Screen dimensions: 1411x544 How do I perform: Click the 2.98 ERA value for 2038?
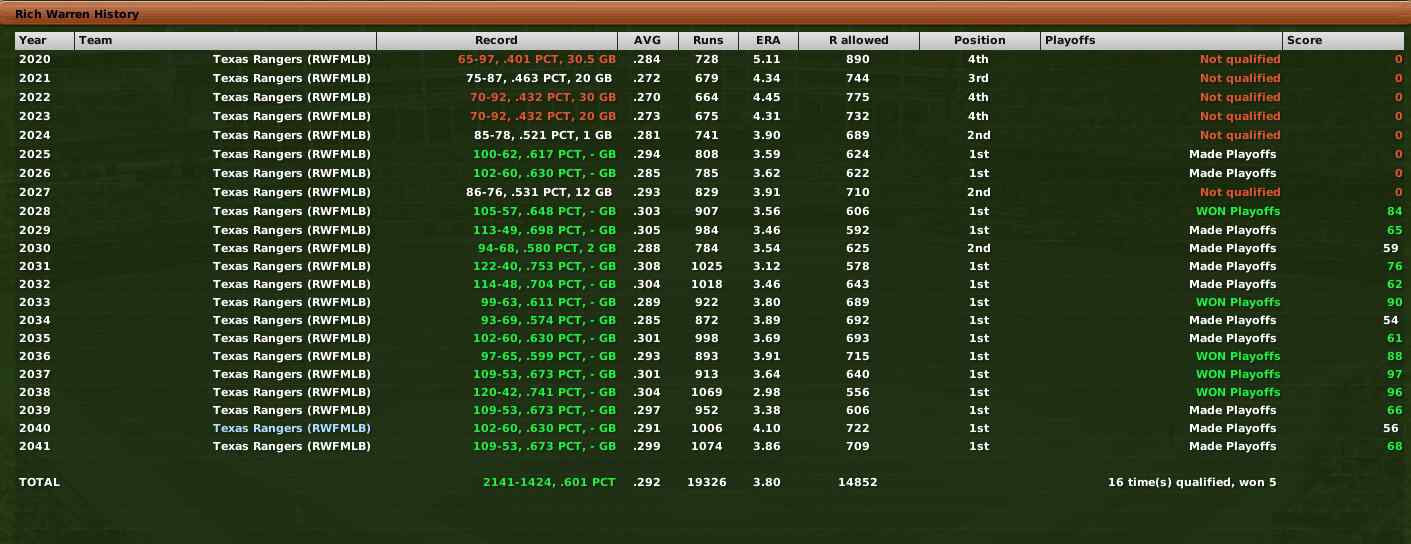[767, 392]
